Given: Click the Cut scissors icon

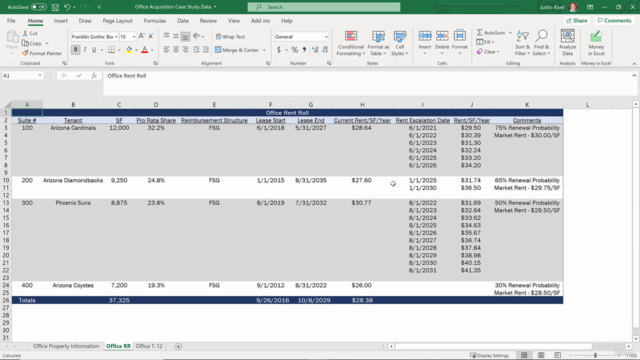Looking at the screenshot, I should (26, 33).
